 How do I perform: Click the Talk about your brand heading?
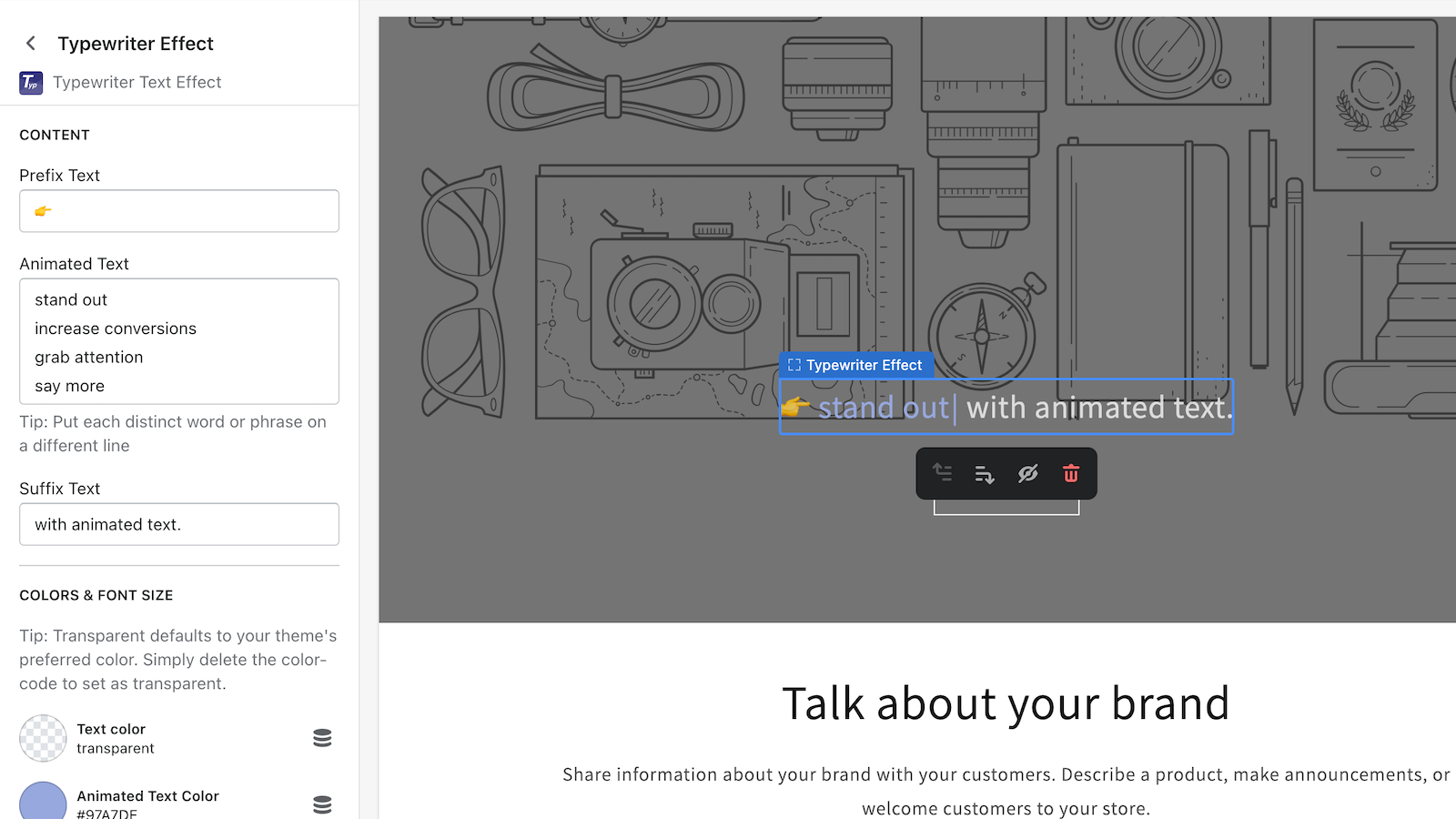[x=1005, y=703]
